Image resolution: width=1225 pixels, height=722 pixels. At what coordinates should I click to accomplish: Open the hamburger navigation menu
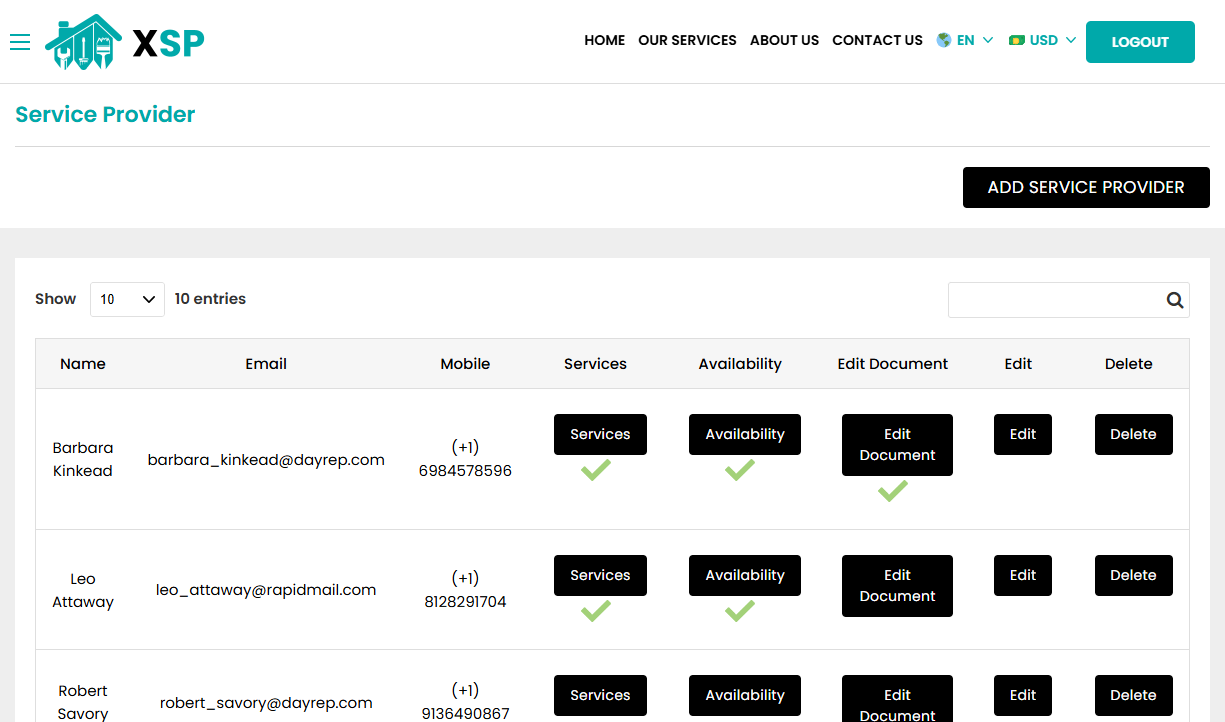coord(20,42)
